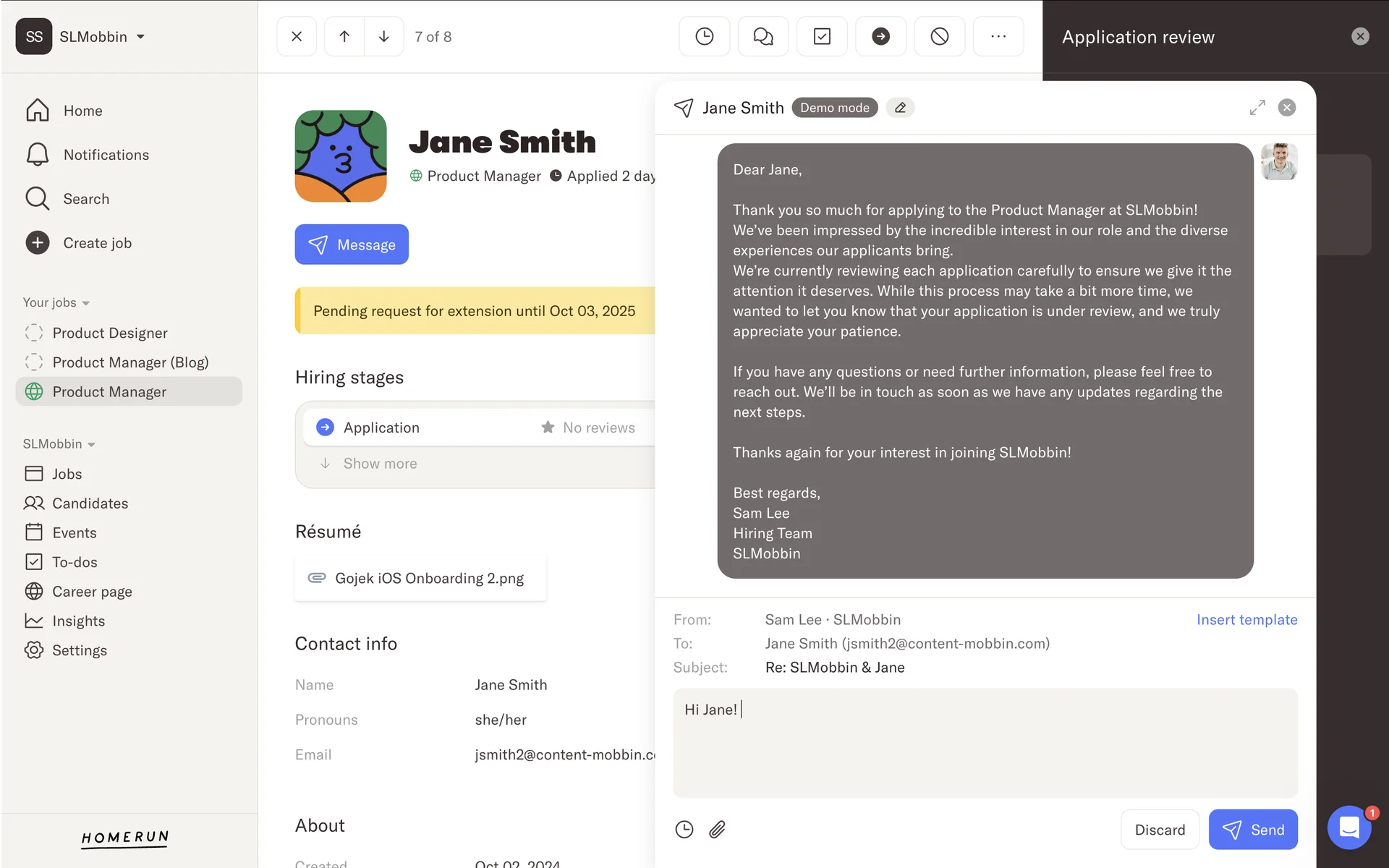The width and height of the screenshot is (1389, 868).
Task: Click the clock snooze icon in top toolbar
Action: pos(704,36)
